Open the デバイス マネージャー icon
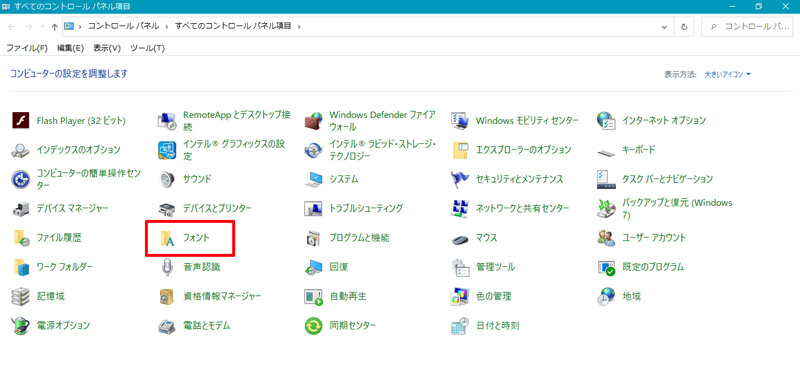The height and width of the screenshot is (369, 800). 21,208
